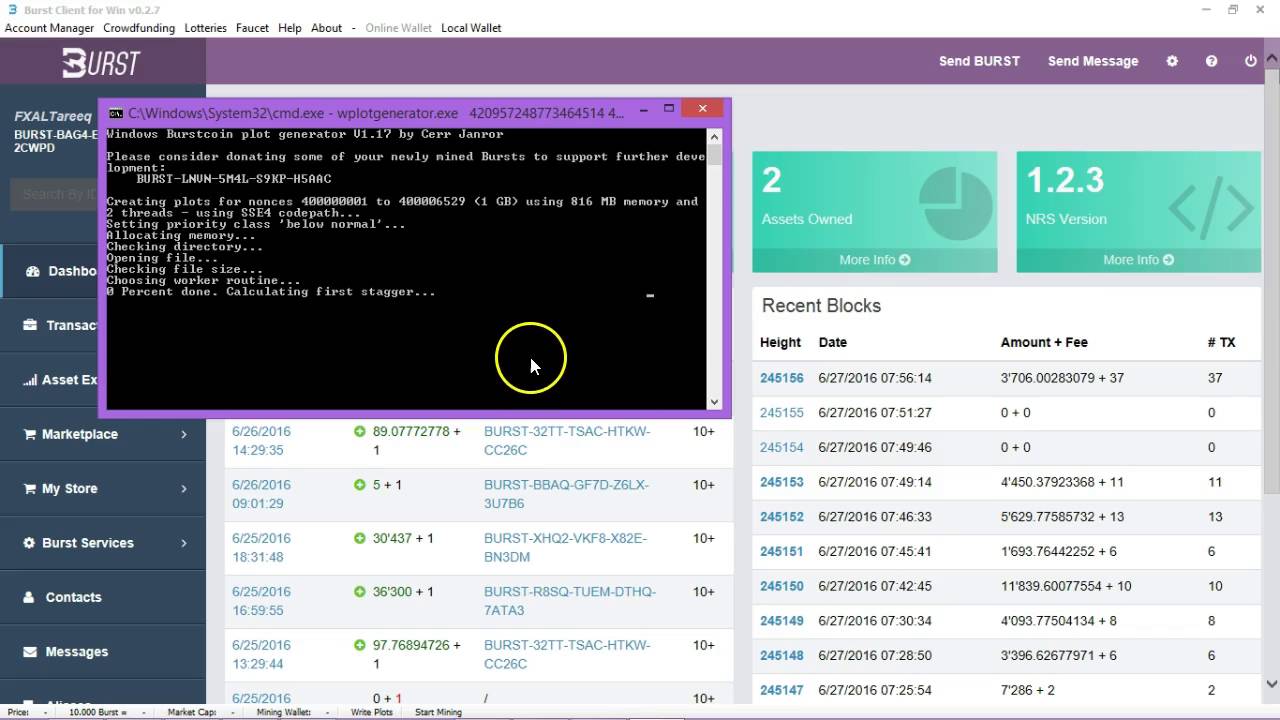Open the Lotteries menu

[x=206, y=28]
